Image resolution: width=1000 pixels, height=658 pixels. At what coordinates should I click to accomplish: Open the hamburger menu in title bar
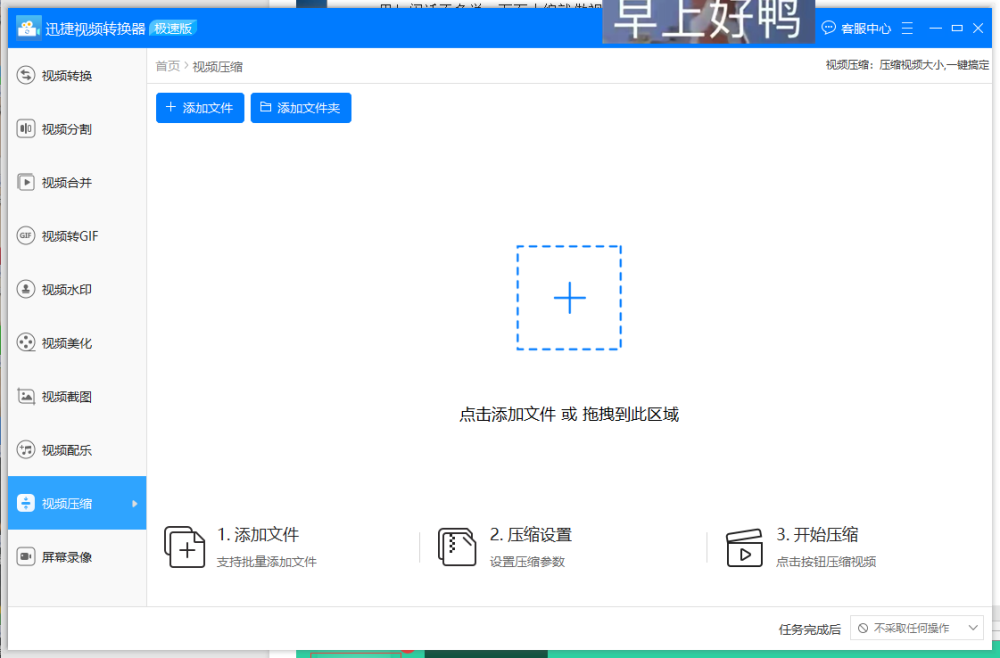click(907, 28)
